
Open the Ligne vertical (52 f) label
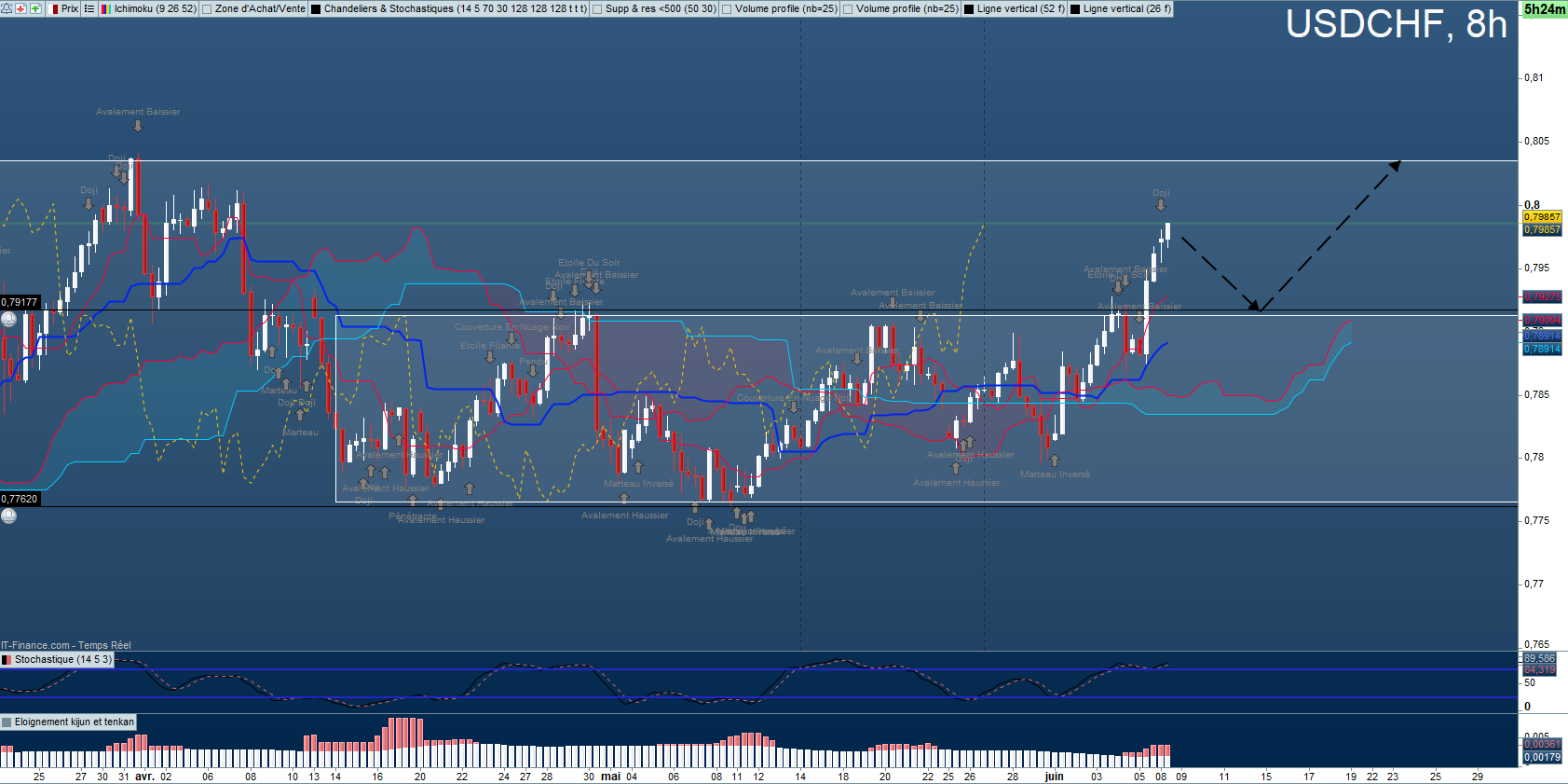[x=1020, y=9]
